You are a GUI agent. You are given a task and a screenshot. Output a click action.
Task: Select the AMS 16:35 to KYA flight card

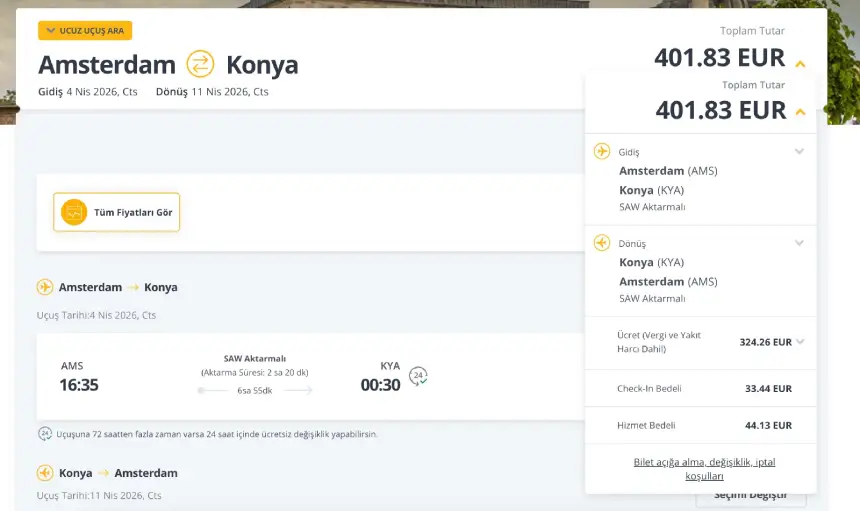coord(300,377)
